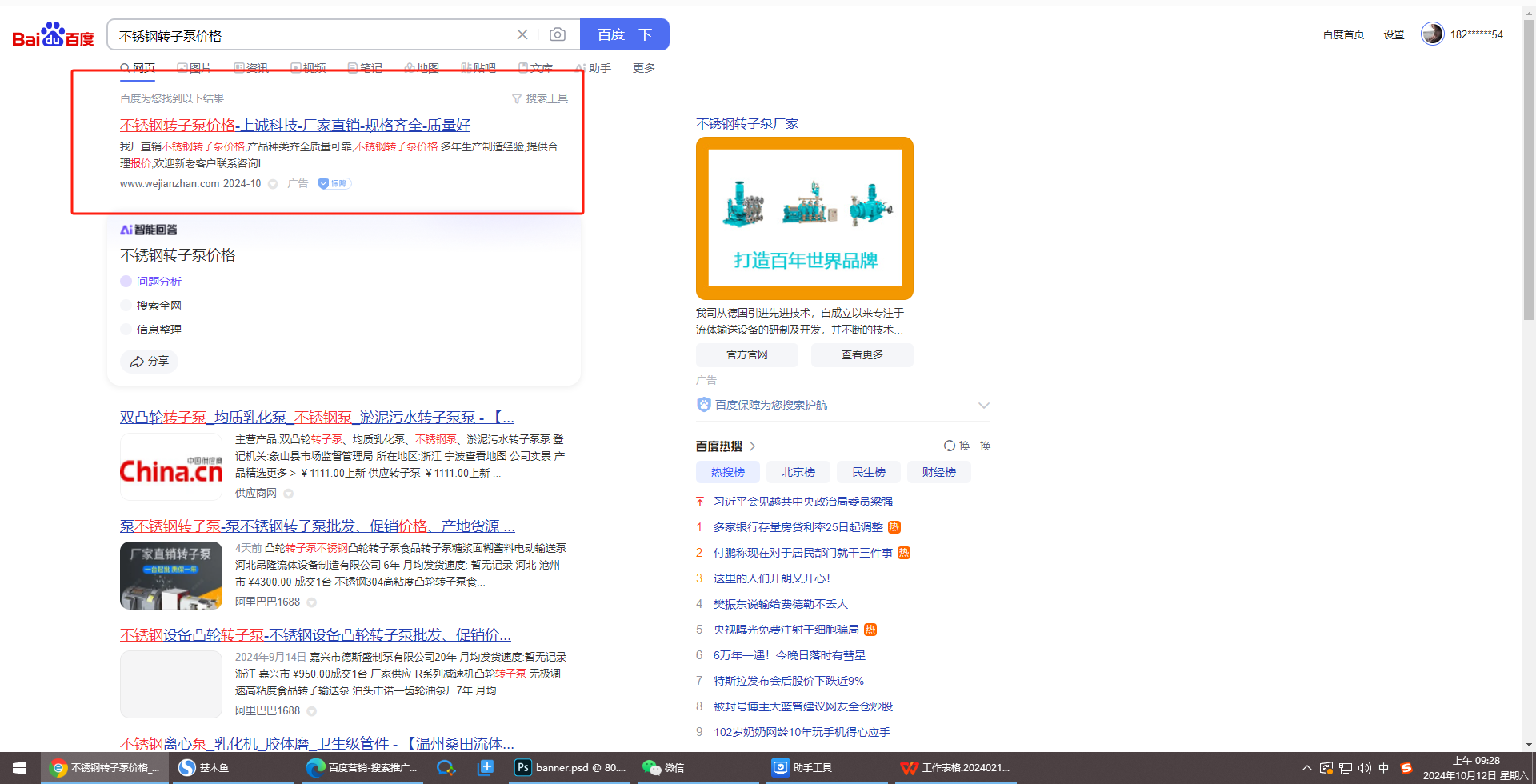Click the Baidu logo
This screenshot has height=784, width=1536.
53,35
